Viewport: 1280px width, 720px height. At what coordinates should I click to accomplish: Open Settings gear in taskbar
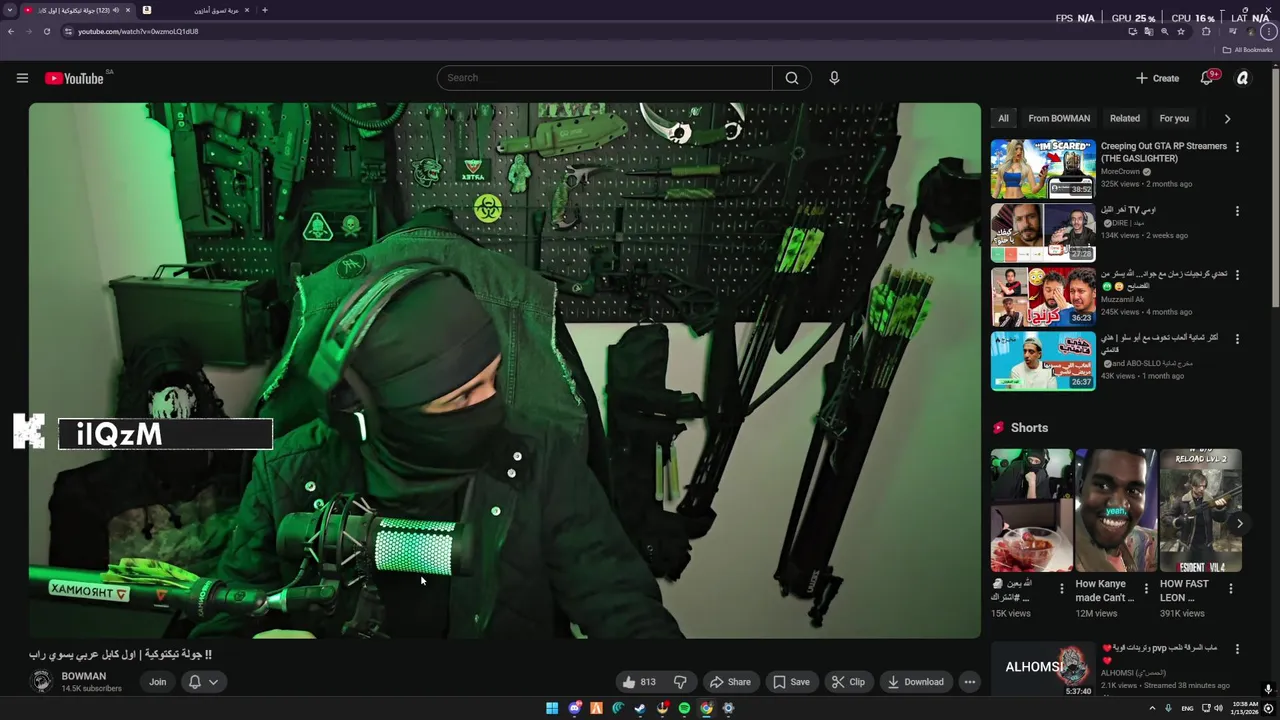728,708
